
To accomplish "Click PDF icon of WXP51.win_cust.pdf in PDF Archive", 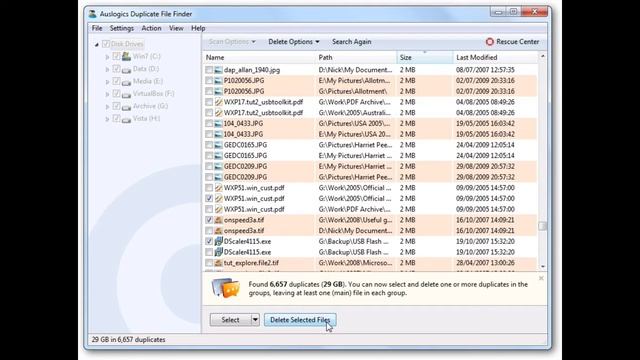I will (x=218, y=209).
